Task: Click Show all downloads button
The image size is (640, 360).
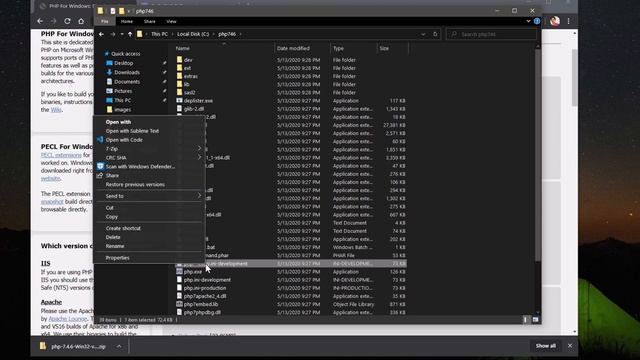Action: pyautogui.click(x=546, y=346)
